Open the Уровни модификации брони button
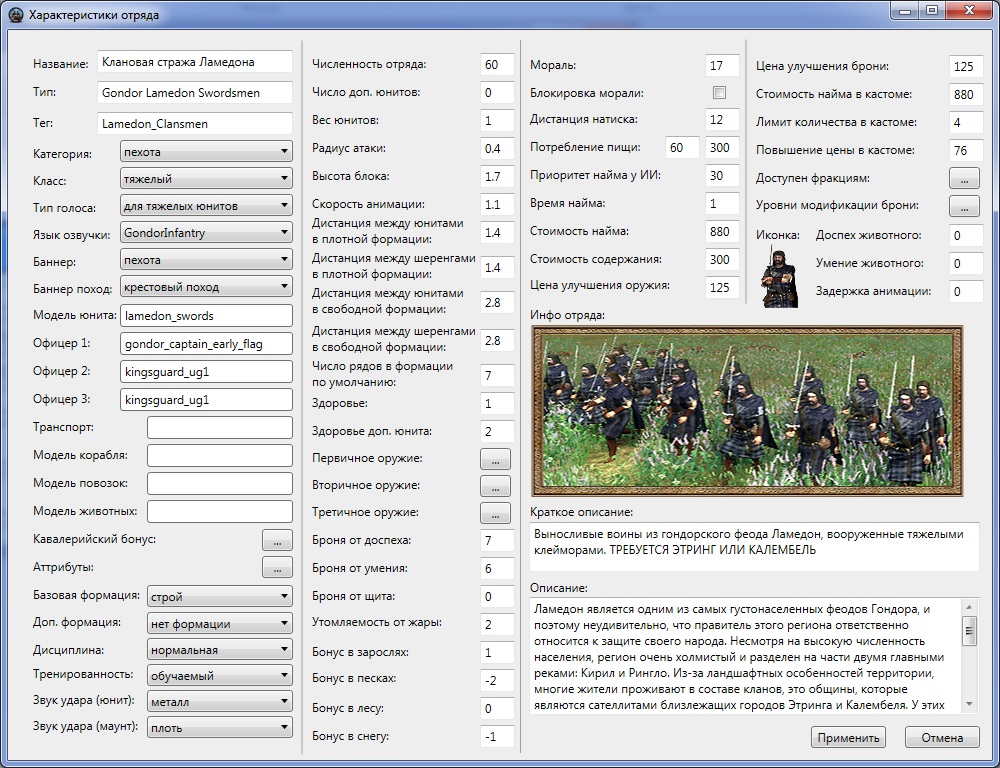 pos(964,205)
